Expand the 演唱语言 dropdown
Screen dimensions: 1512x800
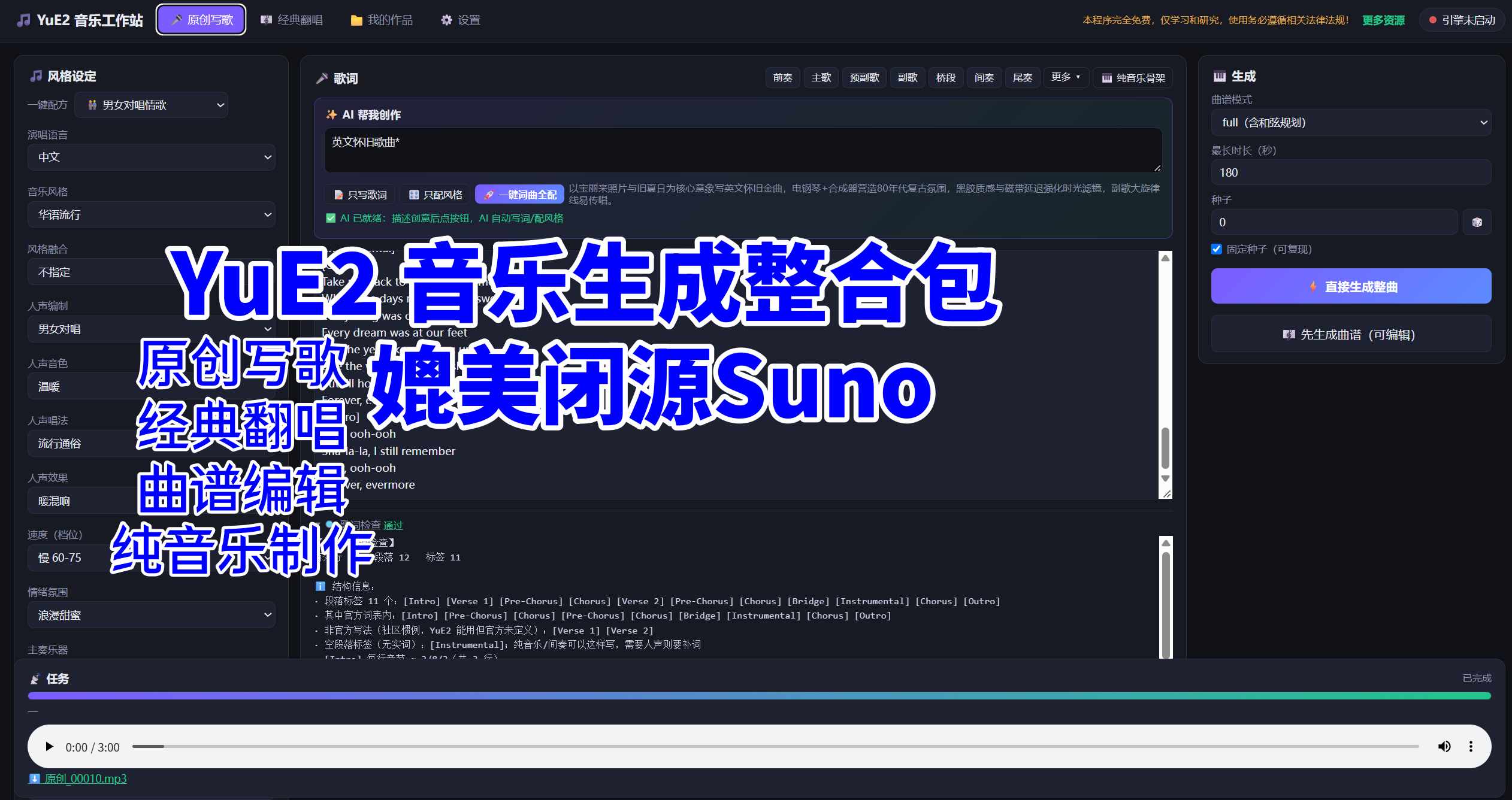(151, 157)
